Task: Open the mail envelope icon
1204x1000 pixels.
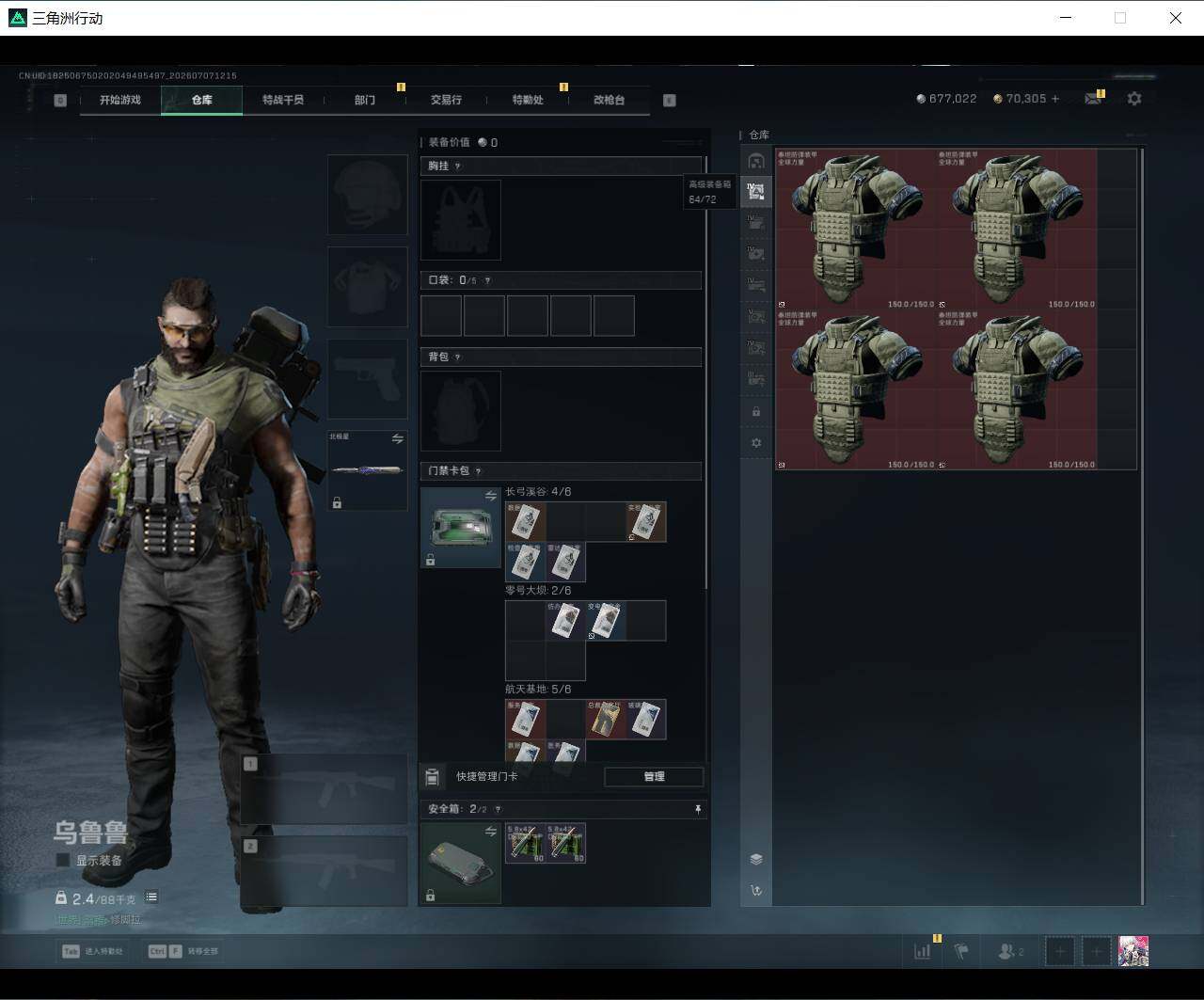Action: coord(1093,99)
